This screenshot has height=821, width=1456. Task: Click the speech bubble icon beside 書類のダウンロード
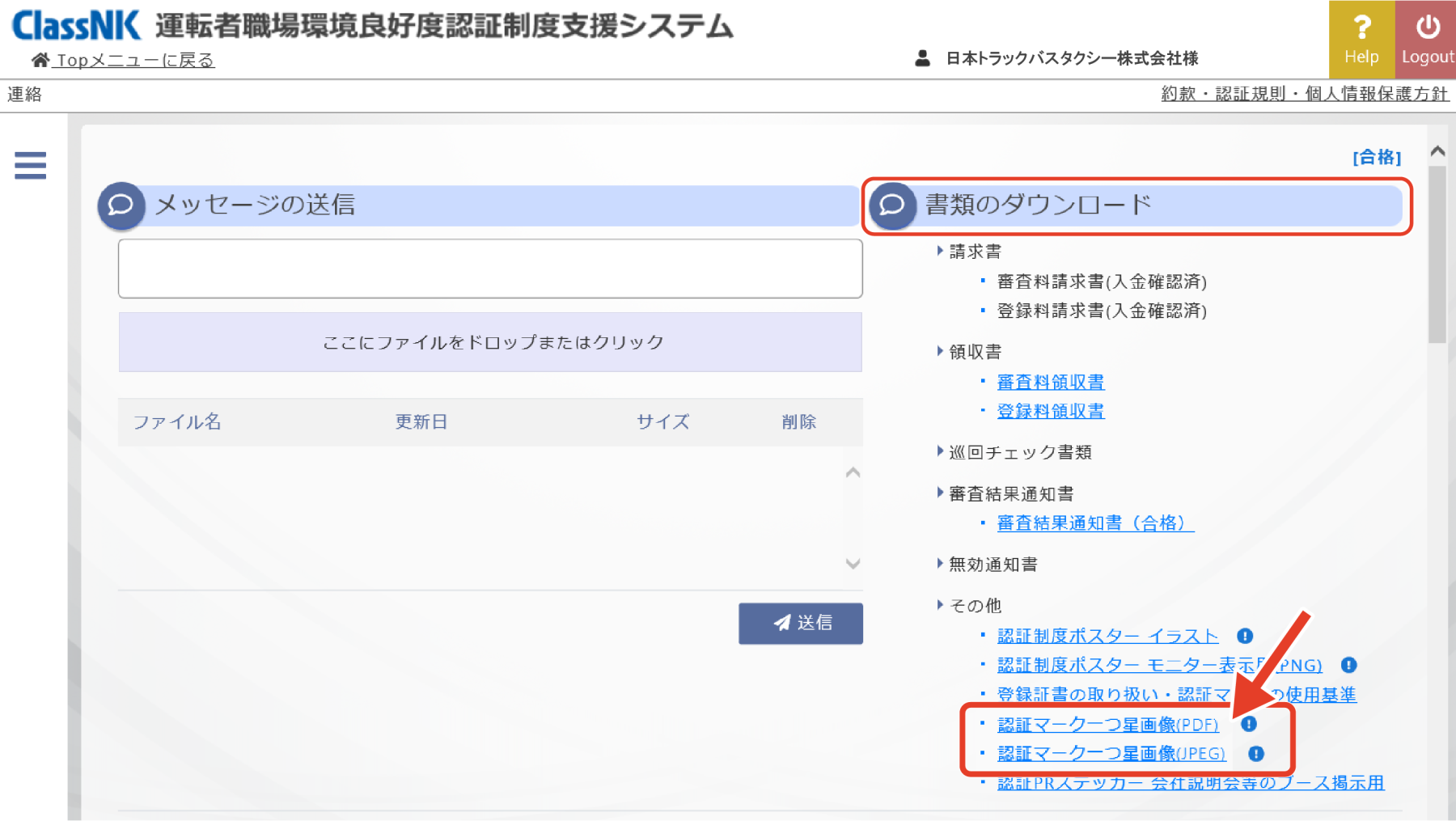tap(892, 205)
